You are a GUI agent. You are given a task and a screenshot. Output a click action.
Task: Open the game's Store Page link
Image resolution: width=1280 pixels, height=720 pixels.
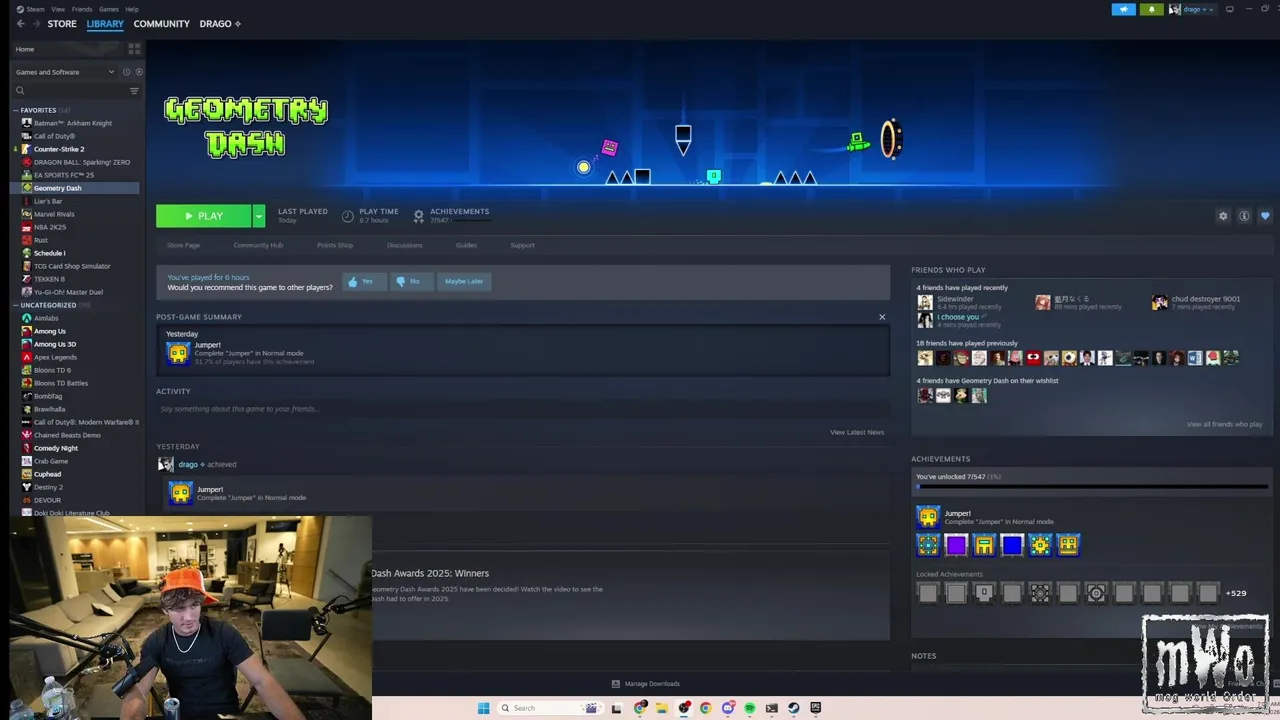pos(183,245)
